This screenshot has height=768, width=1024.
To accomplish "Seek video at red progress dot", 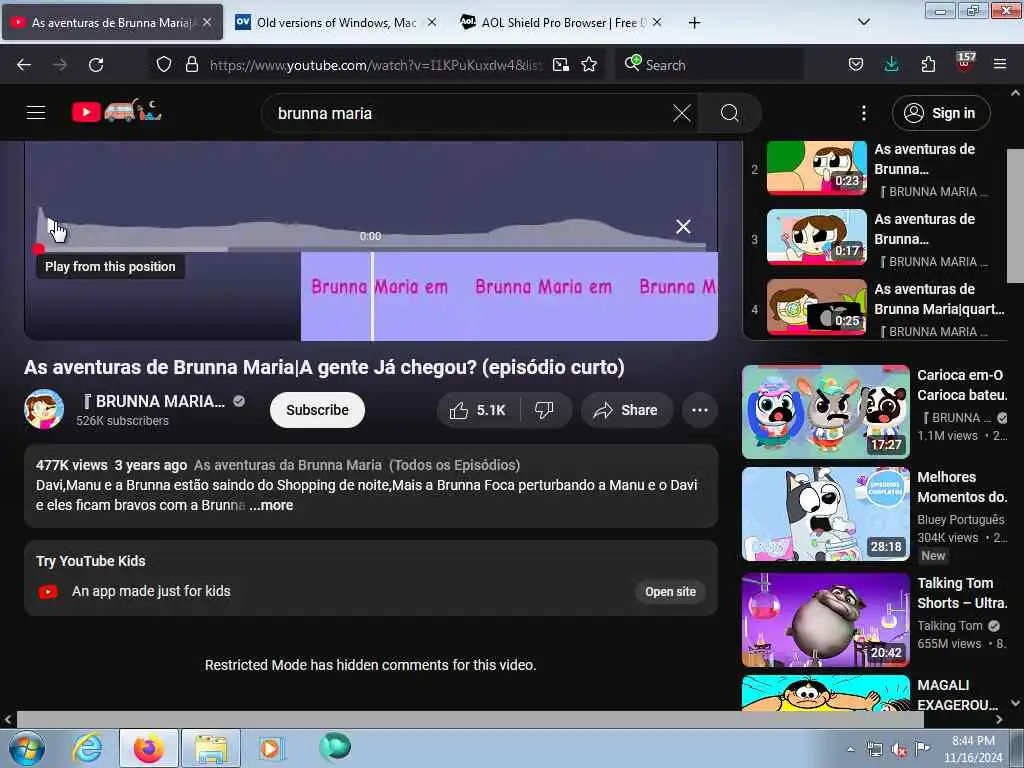I will pyautogui.click(x=39, y=249).
